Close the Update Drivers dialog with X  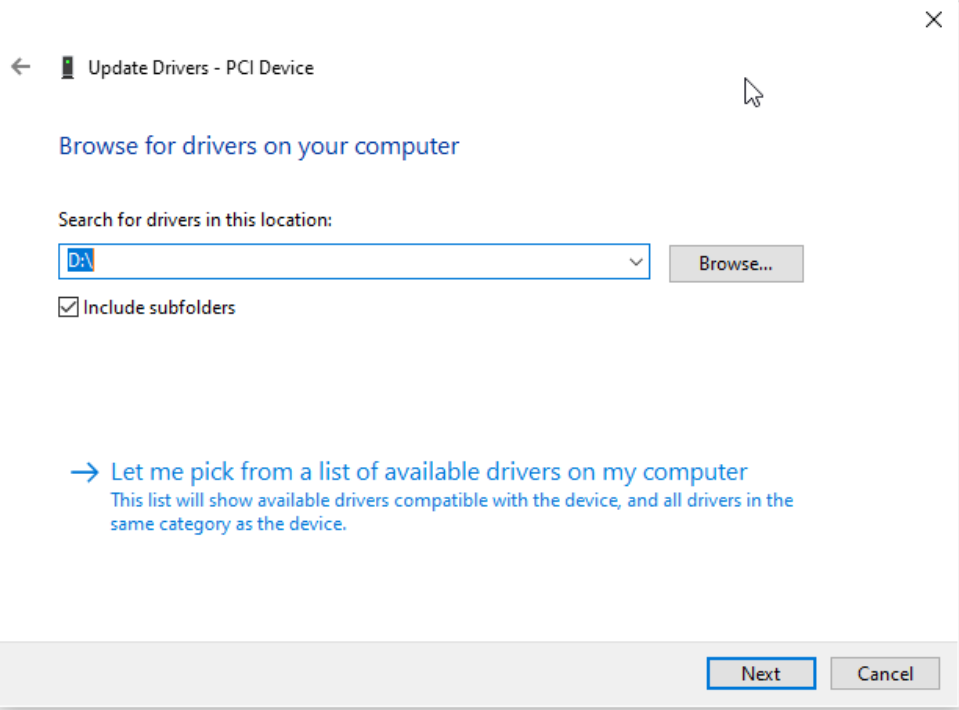tap(933, 19)
